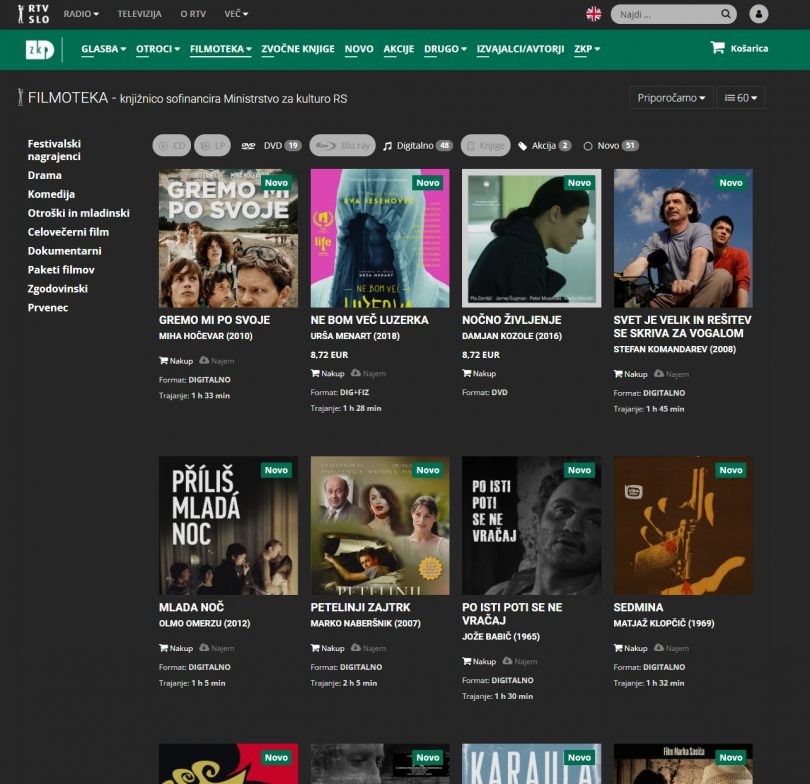This screenshot has height=784, width=810.
Task: Open the Příliš mladá noc poster
Action: [x=228, y=525]
